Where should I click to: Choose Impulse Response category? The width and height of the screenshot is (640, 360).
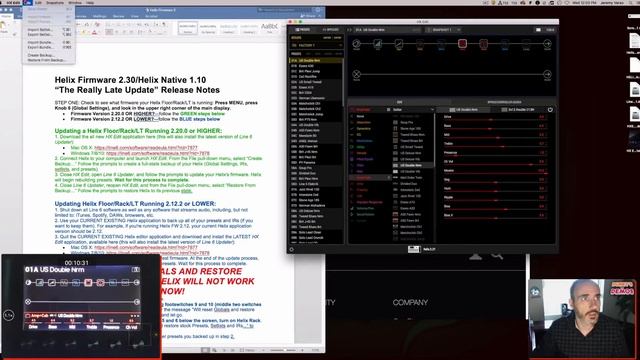point(369,202)
